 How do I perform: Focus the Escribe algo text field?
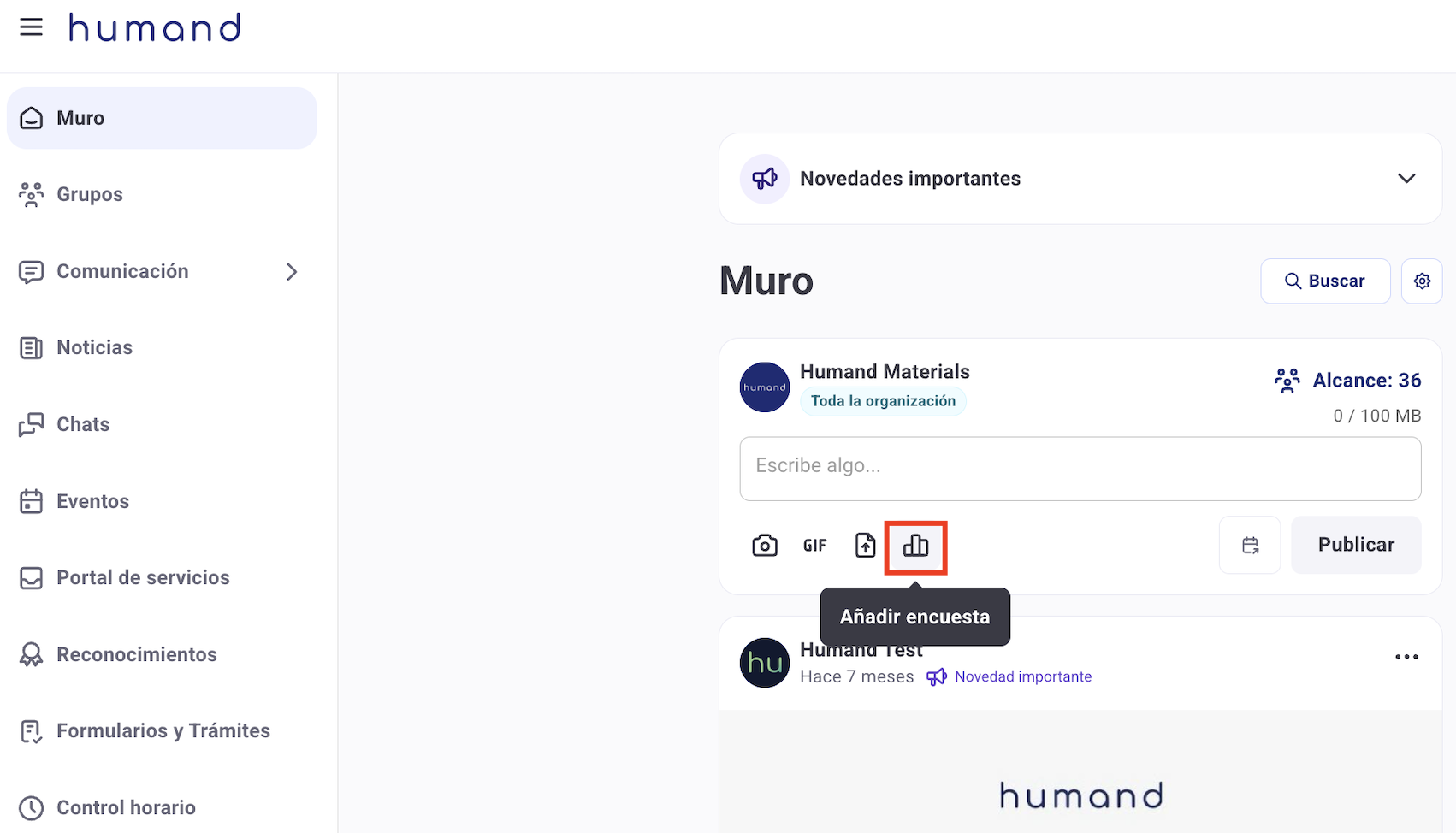tap(1080, 469)
